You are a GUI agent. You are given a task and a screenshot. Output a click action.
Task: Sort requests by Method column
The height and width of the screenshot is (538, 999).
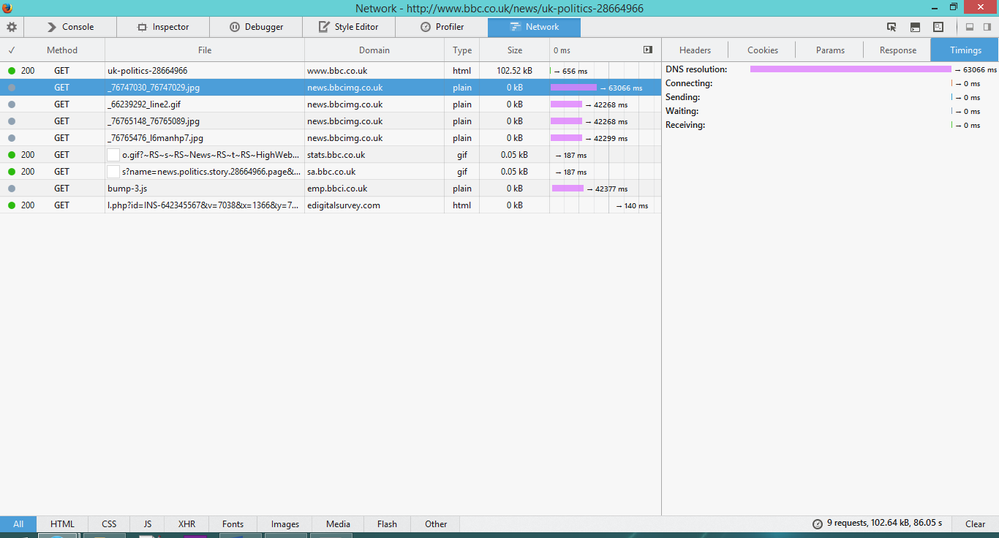(x=62, y=50)
